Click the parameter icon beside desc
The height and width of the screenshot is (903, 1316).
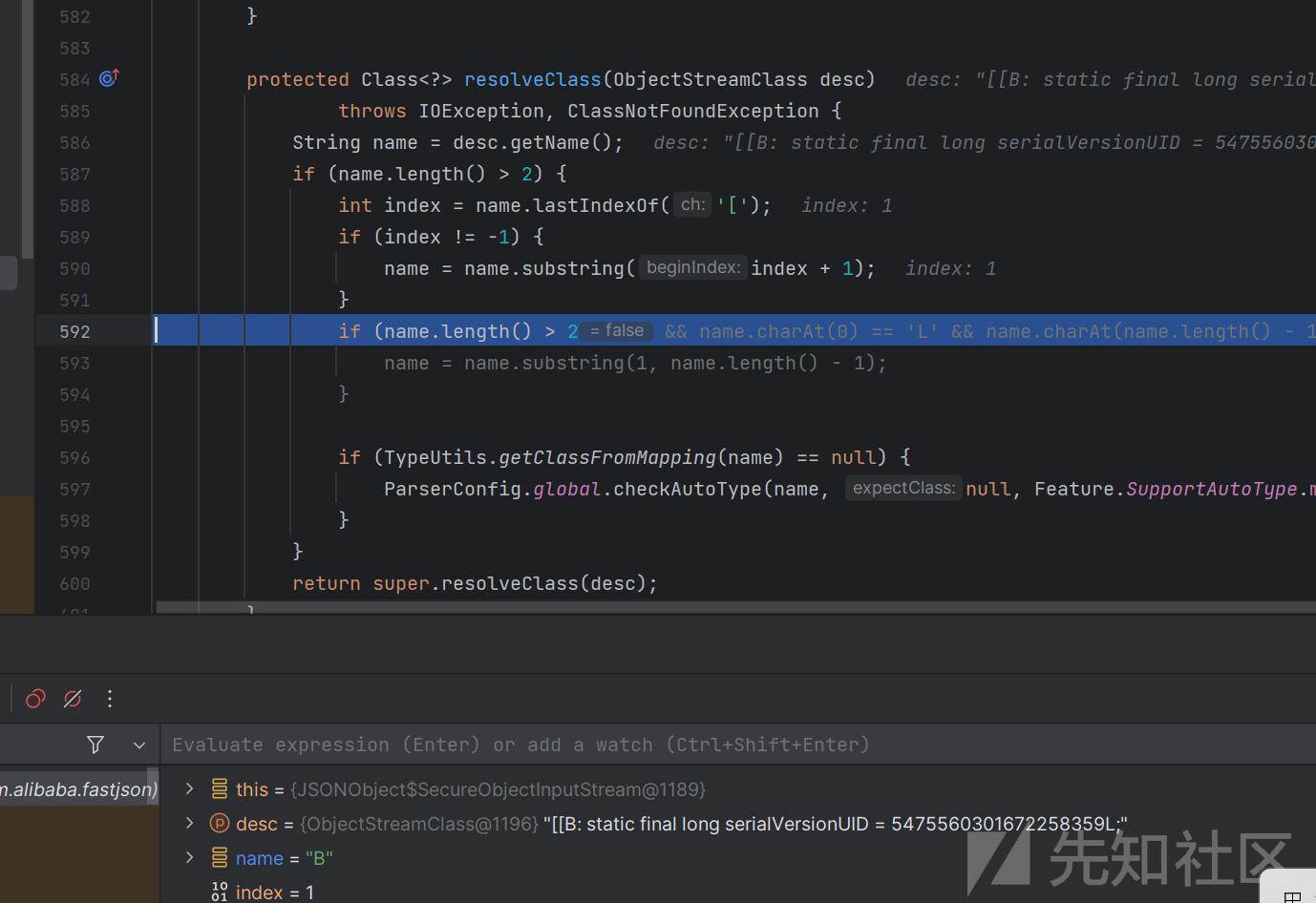(220, 823)
